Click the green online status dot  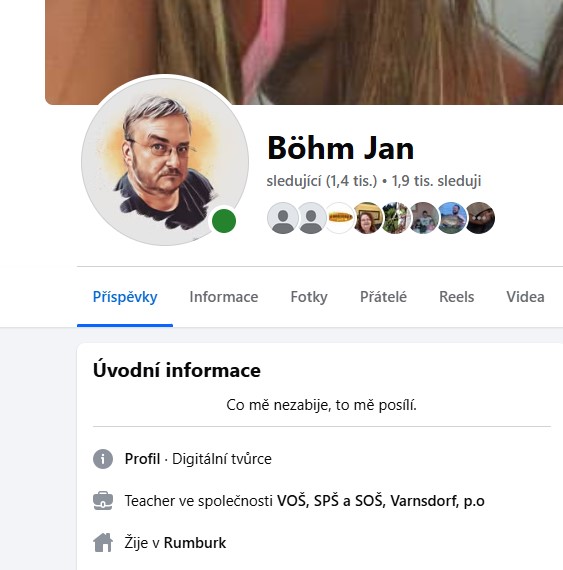pos(224,221)
